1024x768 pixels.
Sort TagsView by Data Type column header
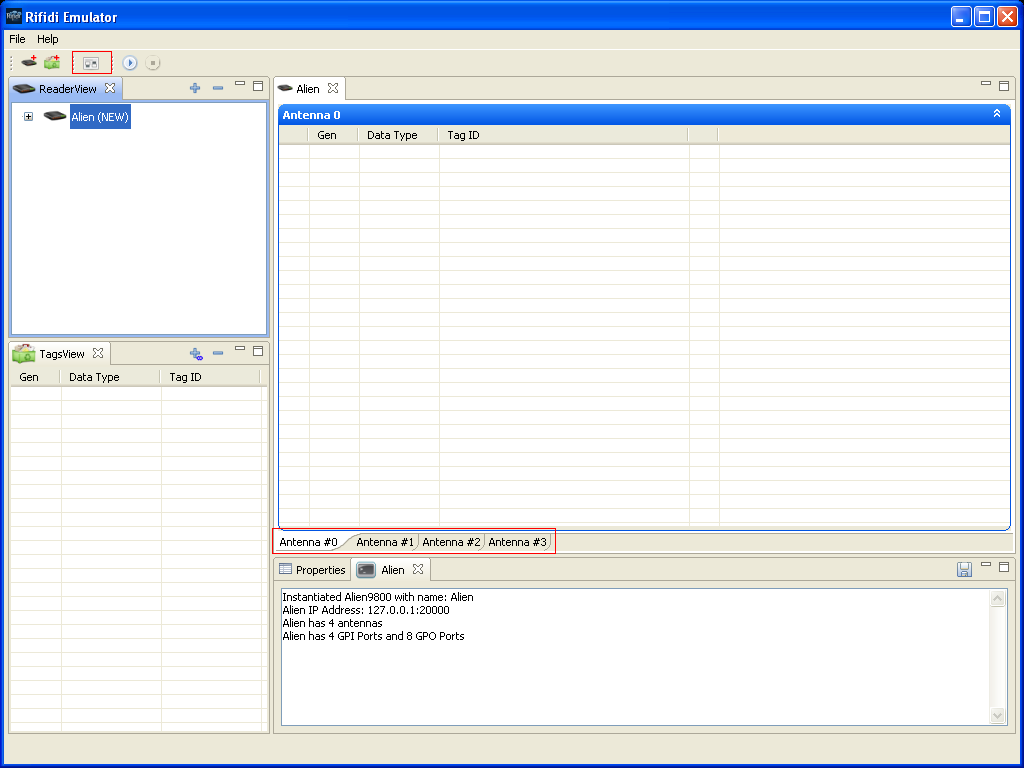(x=110, y=377)
